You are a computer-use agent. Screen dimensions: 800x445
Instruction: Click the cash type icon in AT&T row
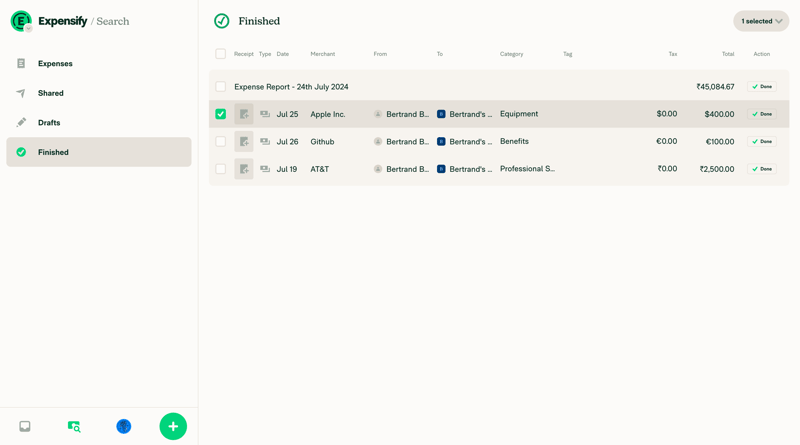click(265, 169)
